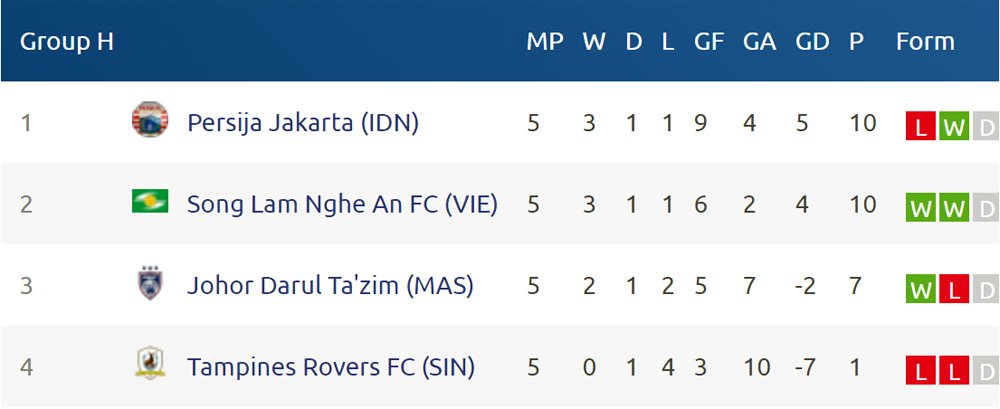Click the Group H header title
Screen dimensions: 1000x409
66,42
